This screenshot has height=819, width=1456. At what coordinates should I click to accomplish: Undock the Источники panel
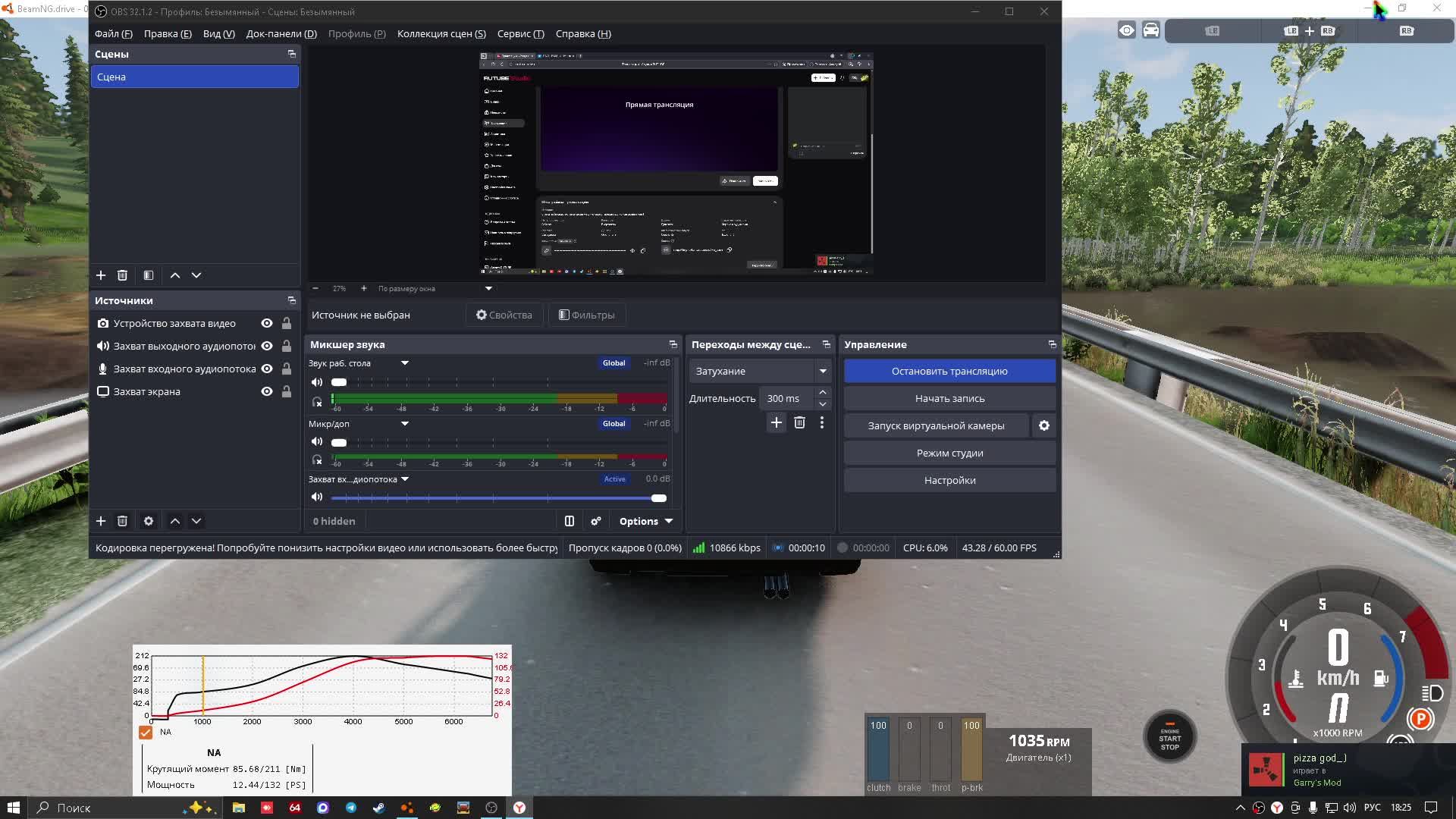coord(292,300)
